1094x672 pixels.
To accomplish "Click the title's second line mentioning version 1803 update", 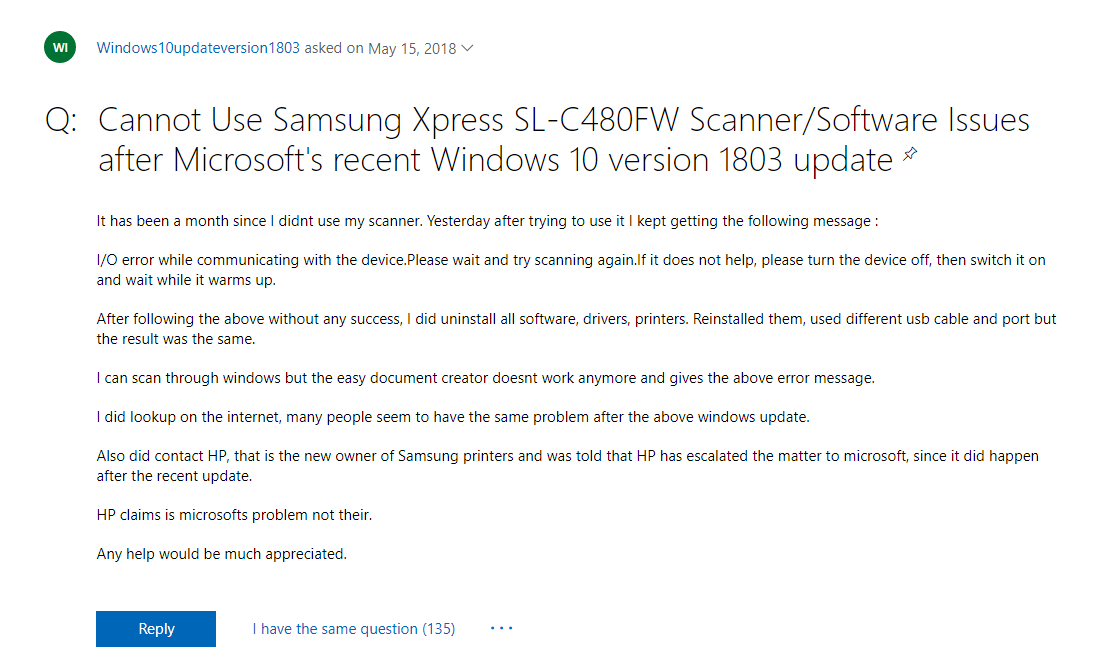I will coord(495,160).
